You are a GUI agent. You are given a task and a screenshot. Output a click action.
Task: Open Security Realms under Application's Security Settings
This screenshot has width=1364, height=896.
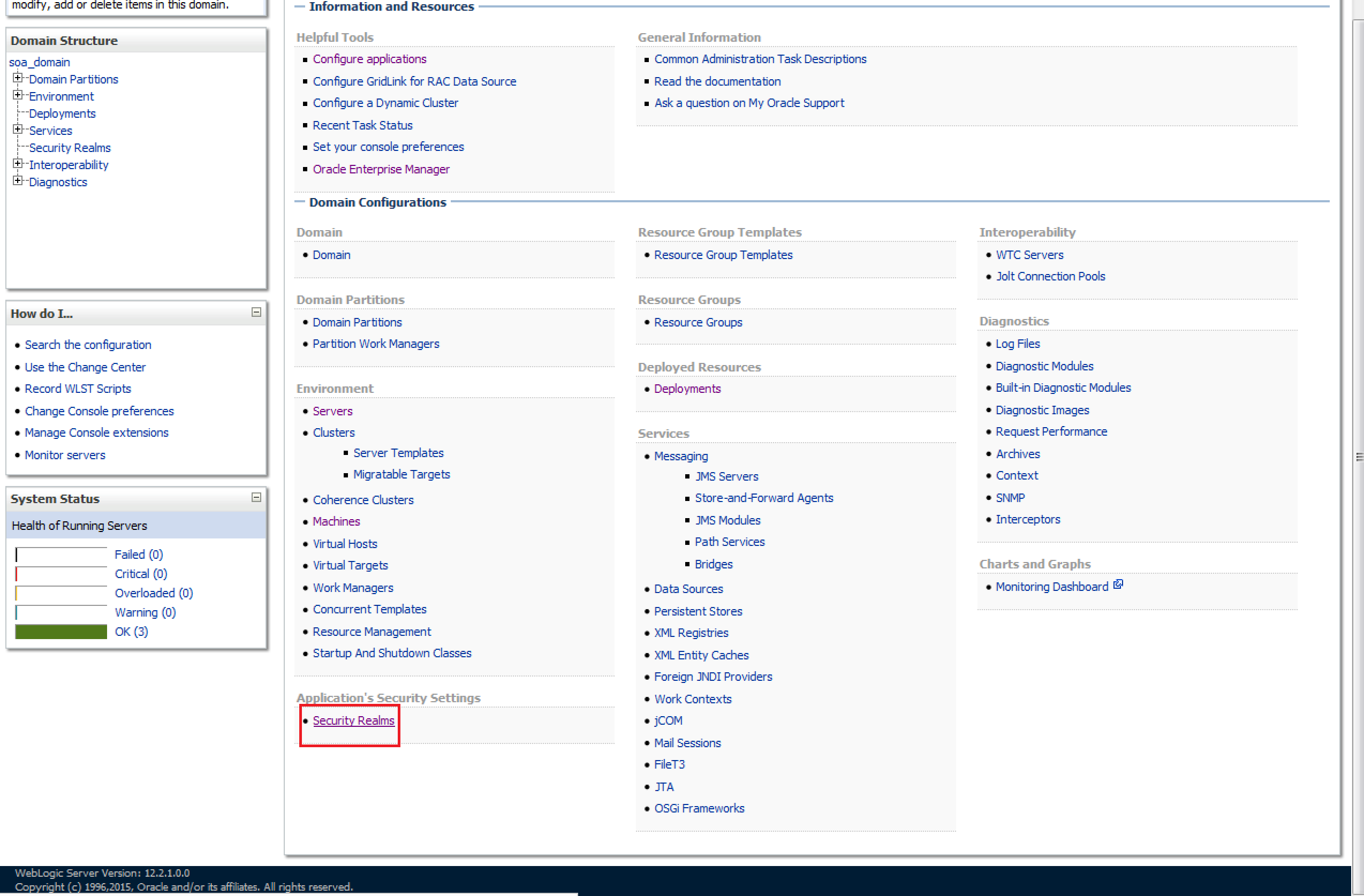[353, 720]
